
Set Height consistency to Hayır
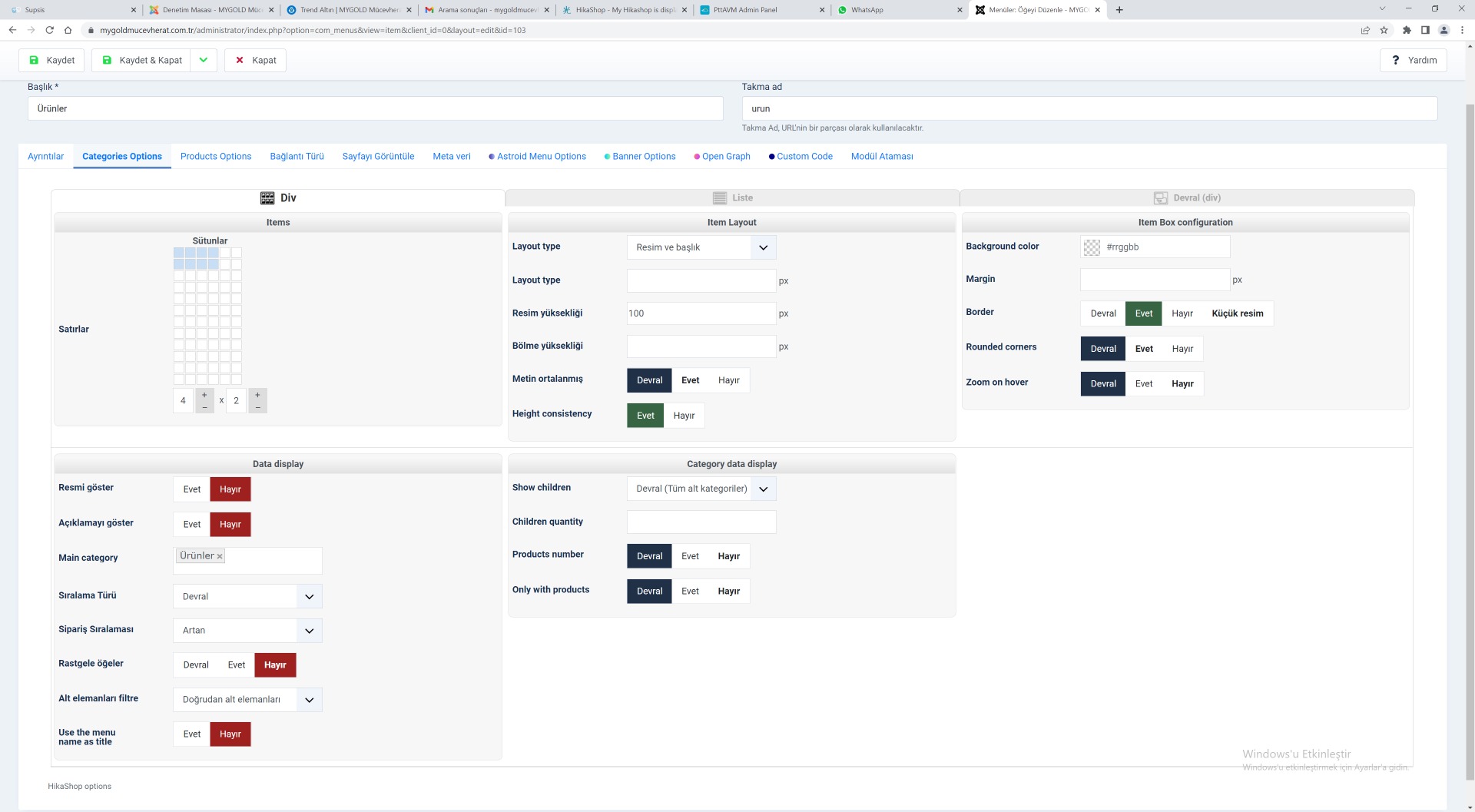tap(684, 416)
